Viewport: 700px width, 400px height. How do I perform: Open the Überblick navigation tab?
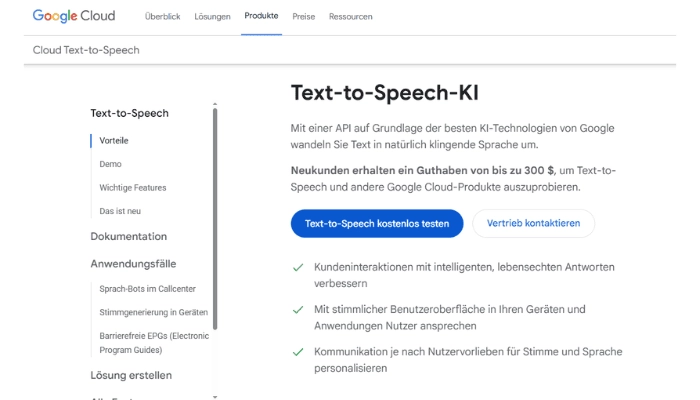click(x=163, y=17)
